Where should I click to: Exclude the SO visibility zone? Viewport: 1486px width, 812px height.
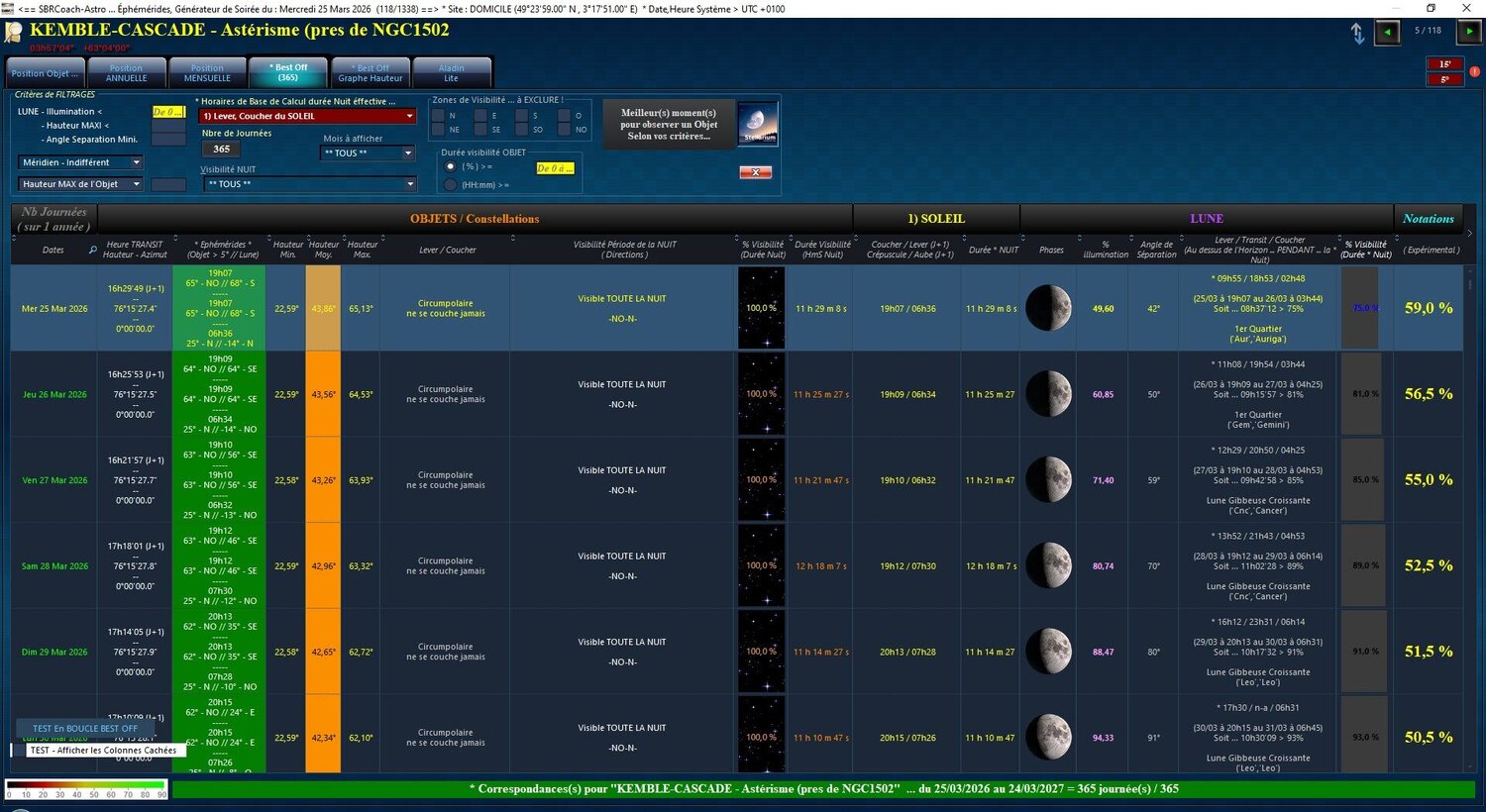point(522,130)
